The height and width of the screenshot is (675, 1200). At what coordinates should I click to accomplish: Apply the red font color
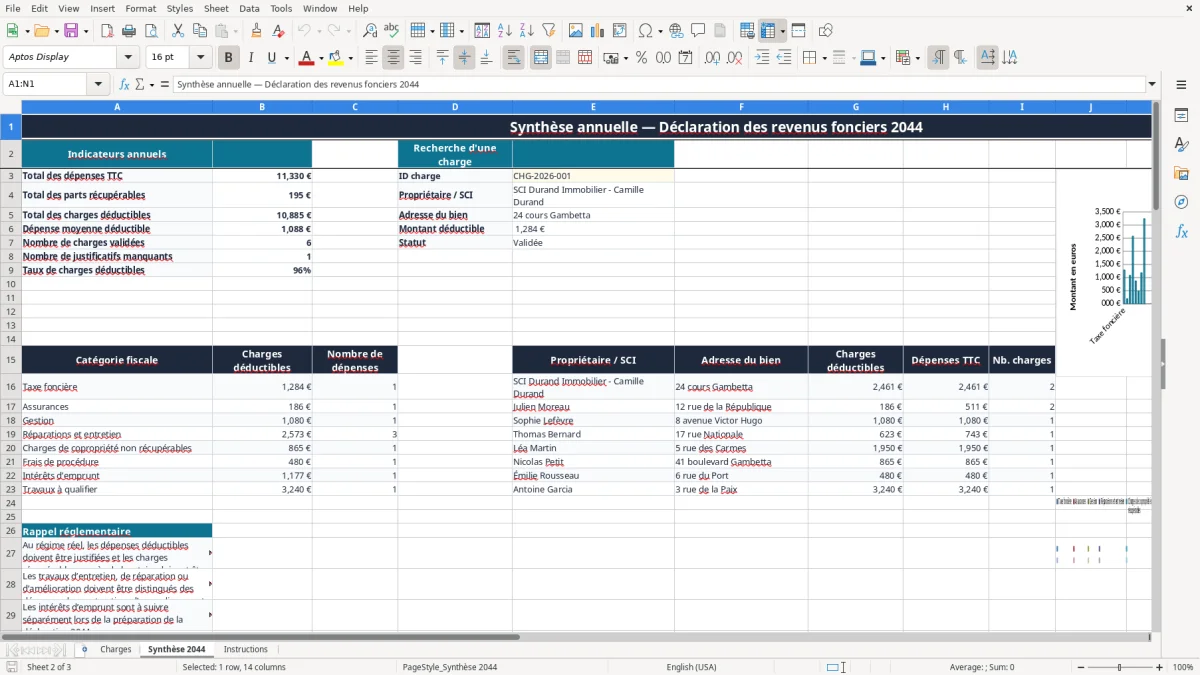click(306, 58)
